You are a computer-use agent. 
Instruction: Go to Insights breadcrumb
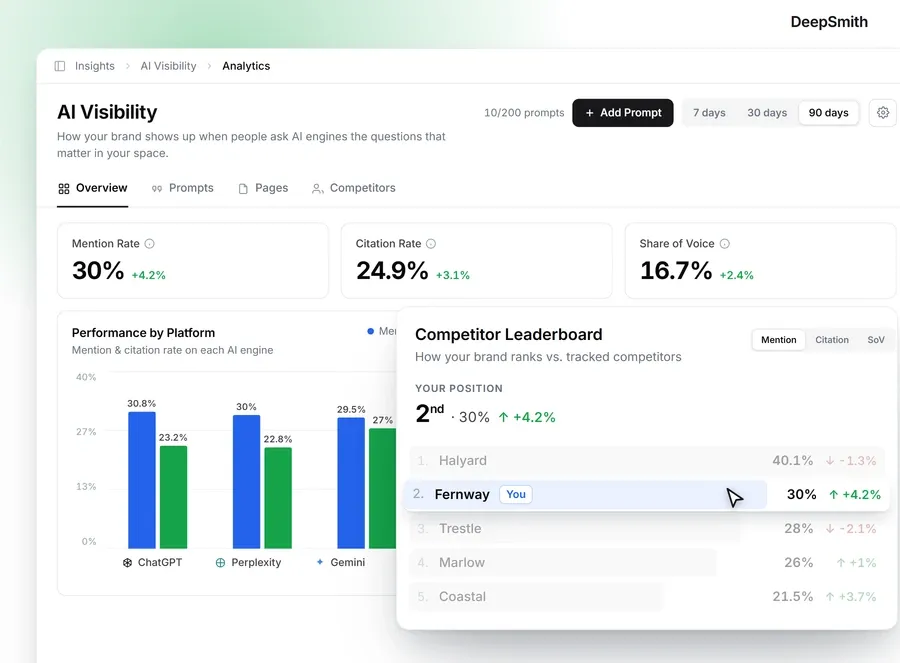point(95,66)
